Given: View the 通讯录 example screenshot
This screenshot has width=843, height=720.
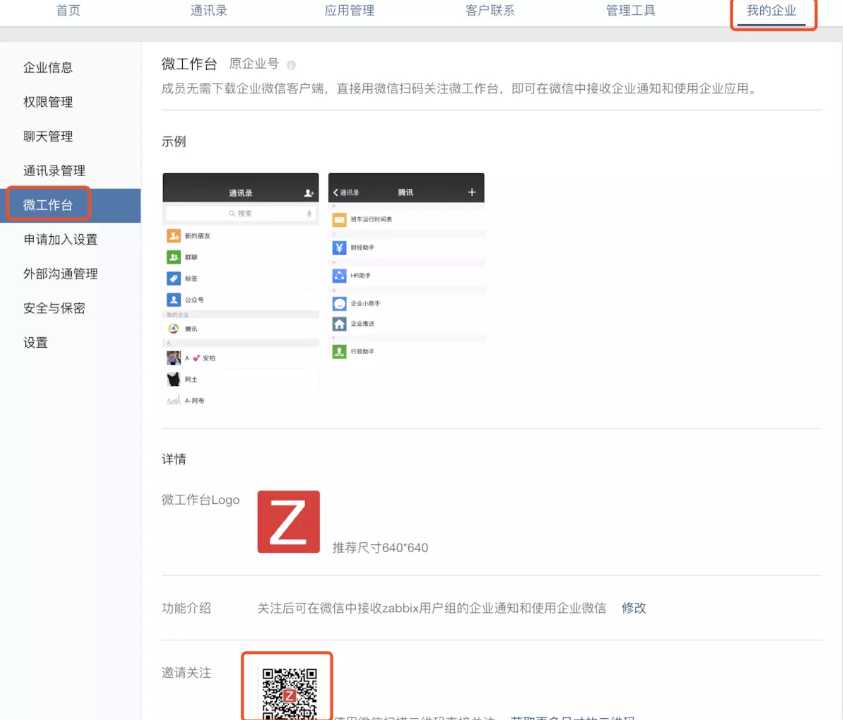Looking at the screenshot, I should click(240, 290).
